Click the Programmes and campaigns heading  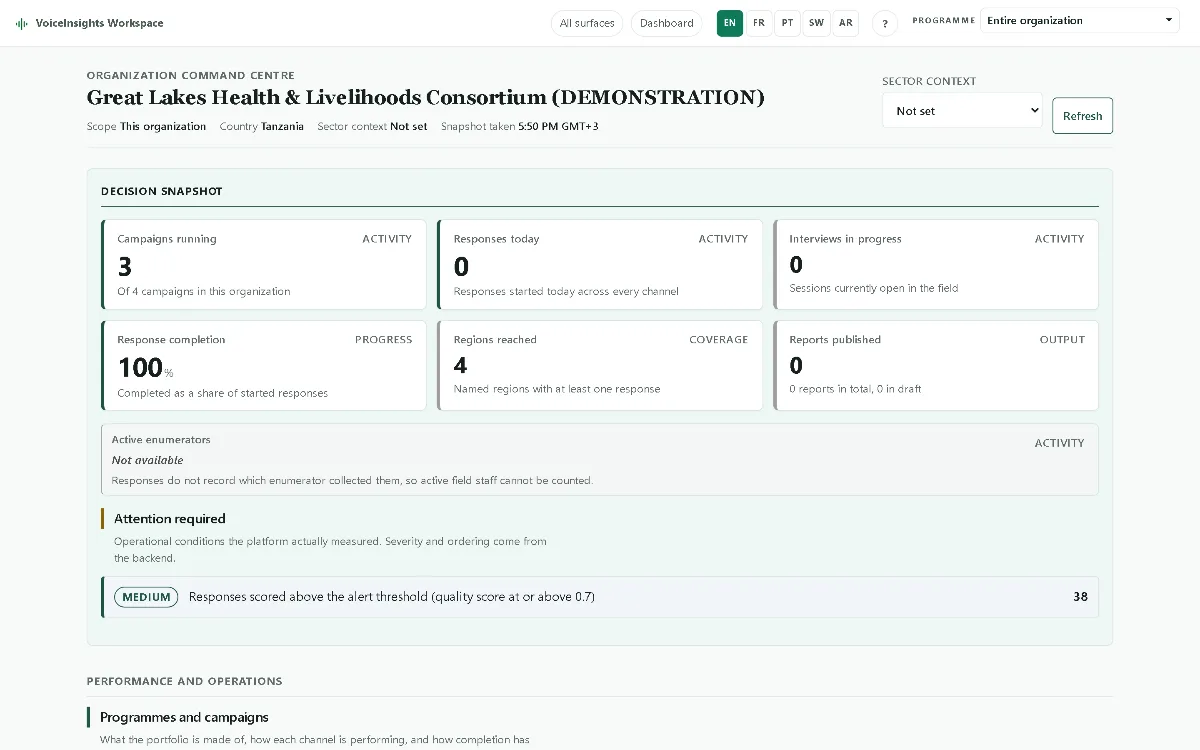[184, 717]
